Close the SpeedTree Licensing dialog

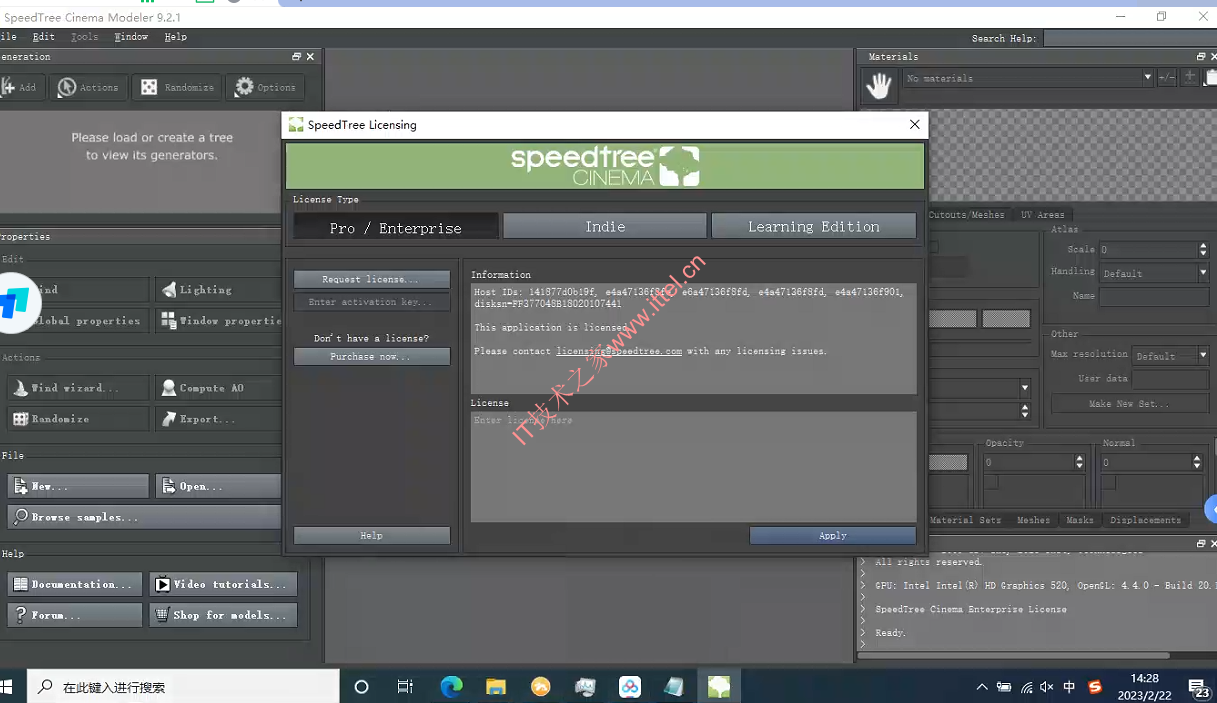point(914,125)
